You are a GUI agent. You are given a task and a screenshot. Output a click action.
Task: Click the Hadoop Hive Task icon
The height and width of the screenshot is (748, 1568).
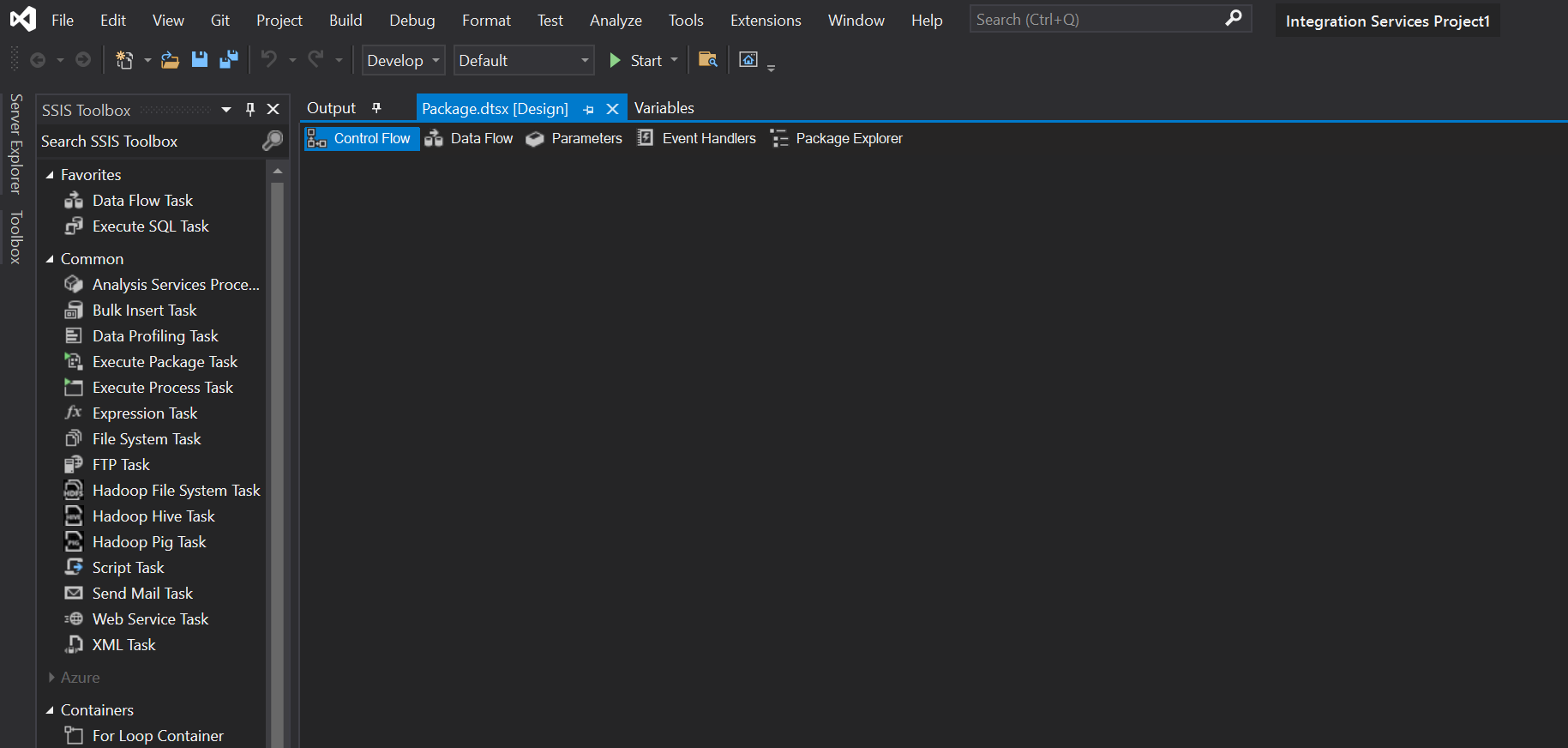(74, 516)
